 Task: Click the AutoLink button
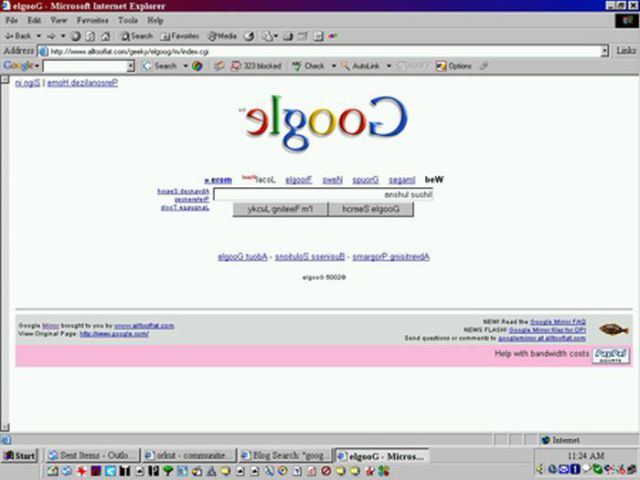point(360,66)
